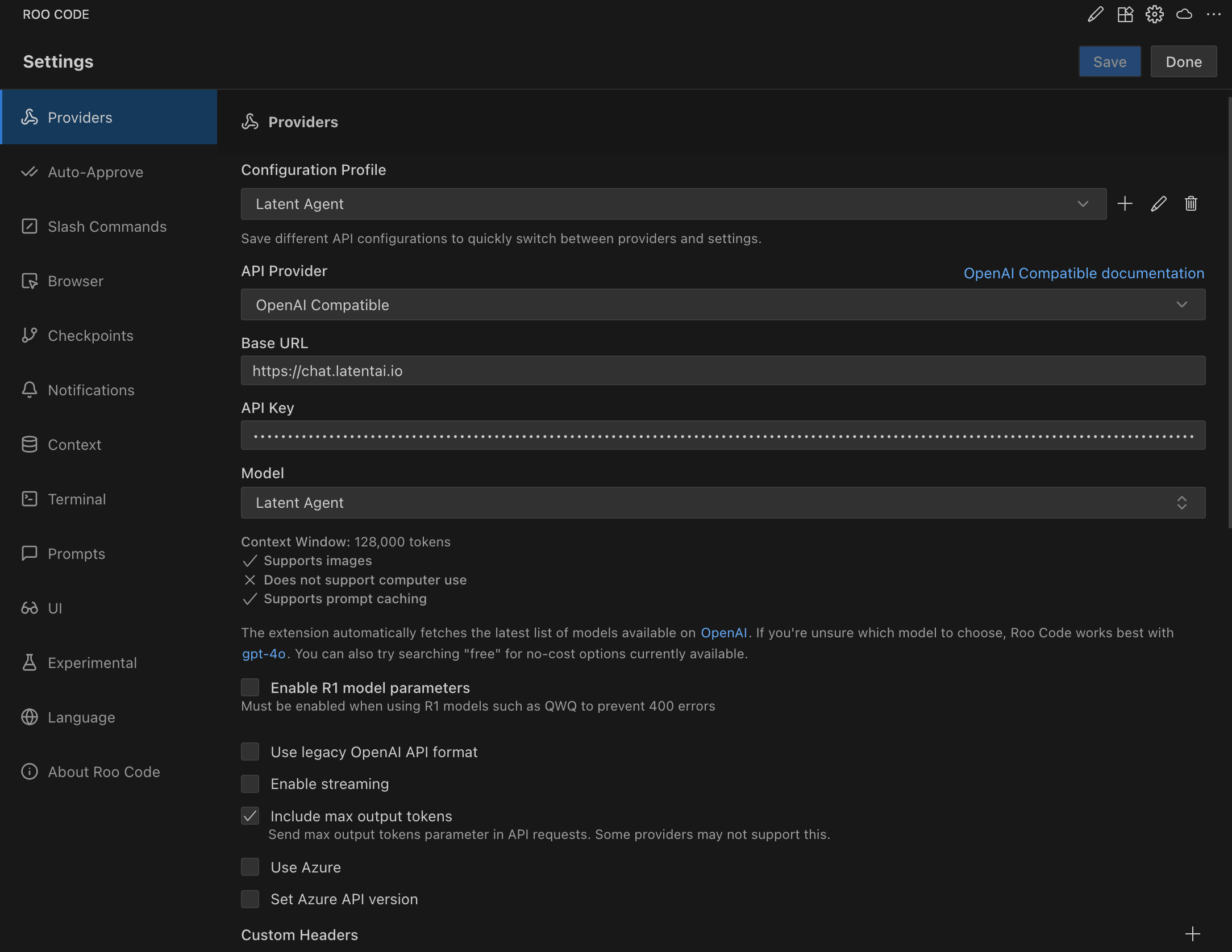Add a custom header with plus icon
Image resolution: width=1232 pixels, height=952 pixels.
1192,934
